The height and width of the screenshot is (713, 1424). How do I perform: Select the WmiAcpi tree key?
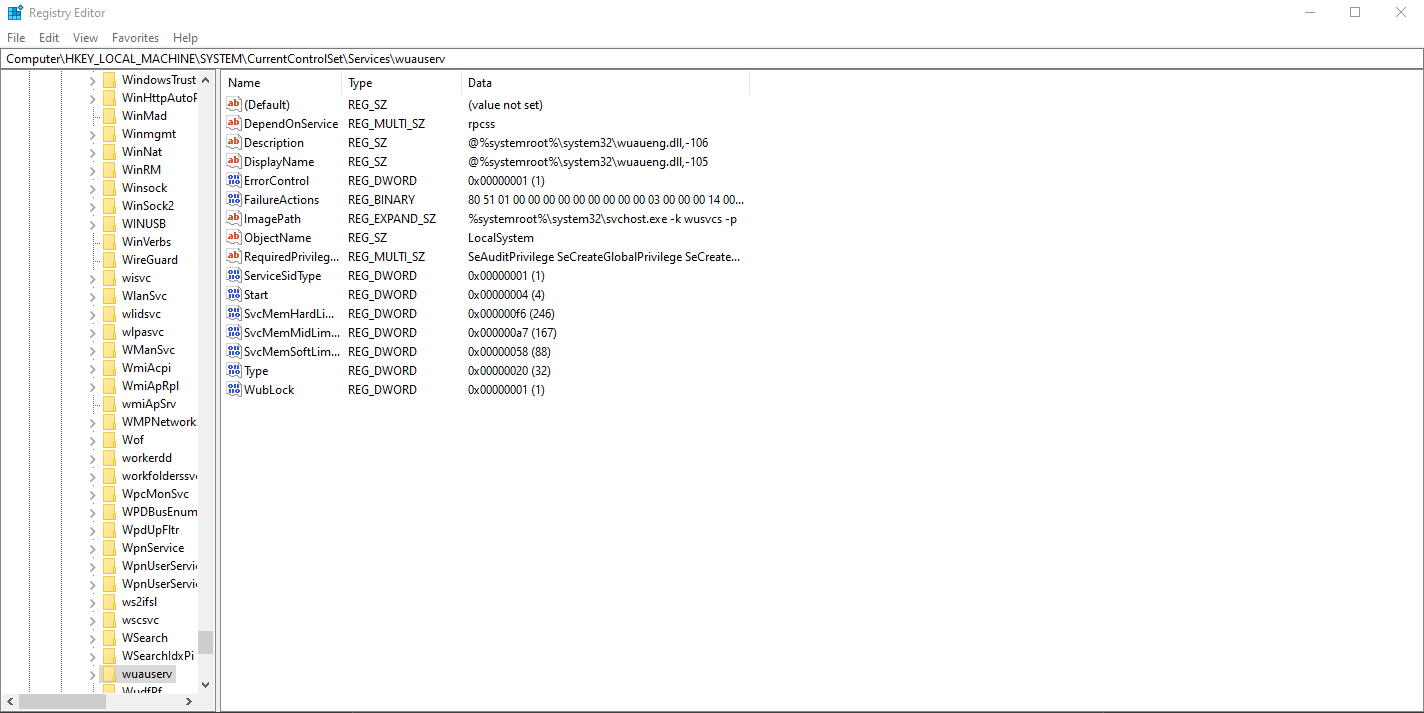click(146, 368)
